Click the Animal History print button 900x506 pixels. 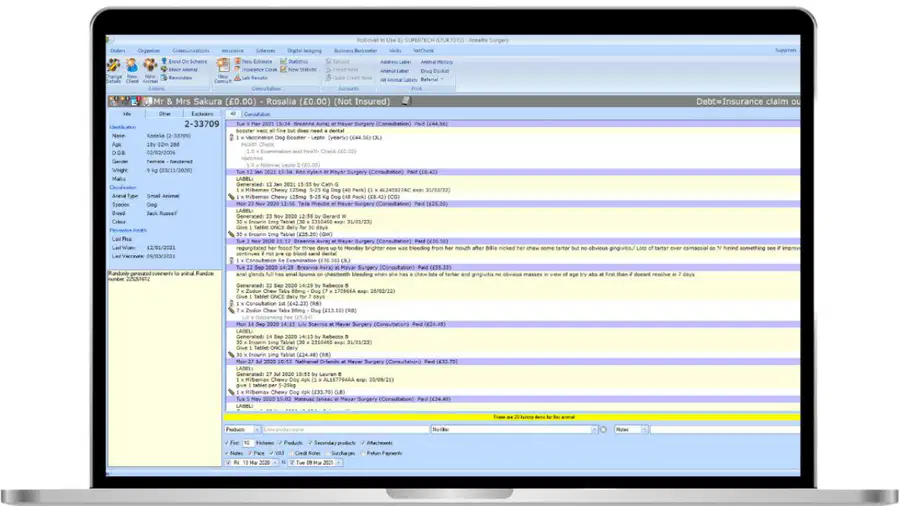(x=437, y=62)
